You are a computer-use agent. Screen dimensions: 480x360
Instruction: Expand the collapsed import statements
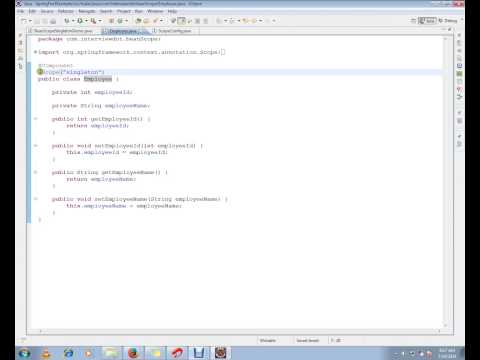tap(35, 52)
